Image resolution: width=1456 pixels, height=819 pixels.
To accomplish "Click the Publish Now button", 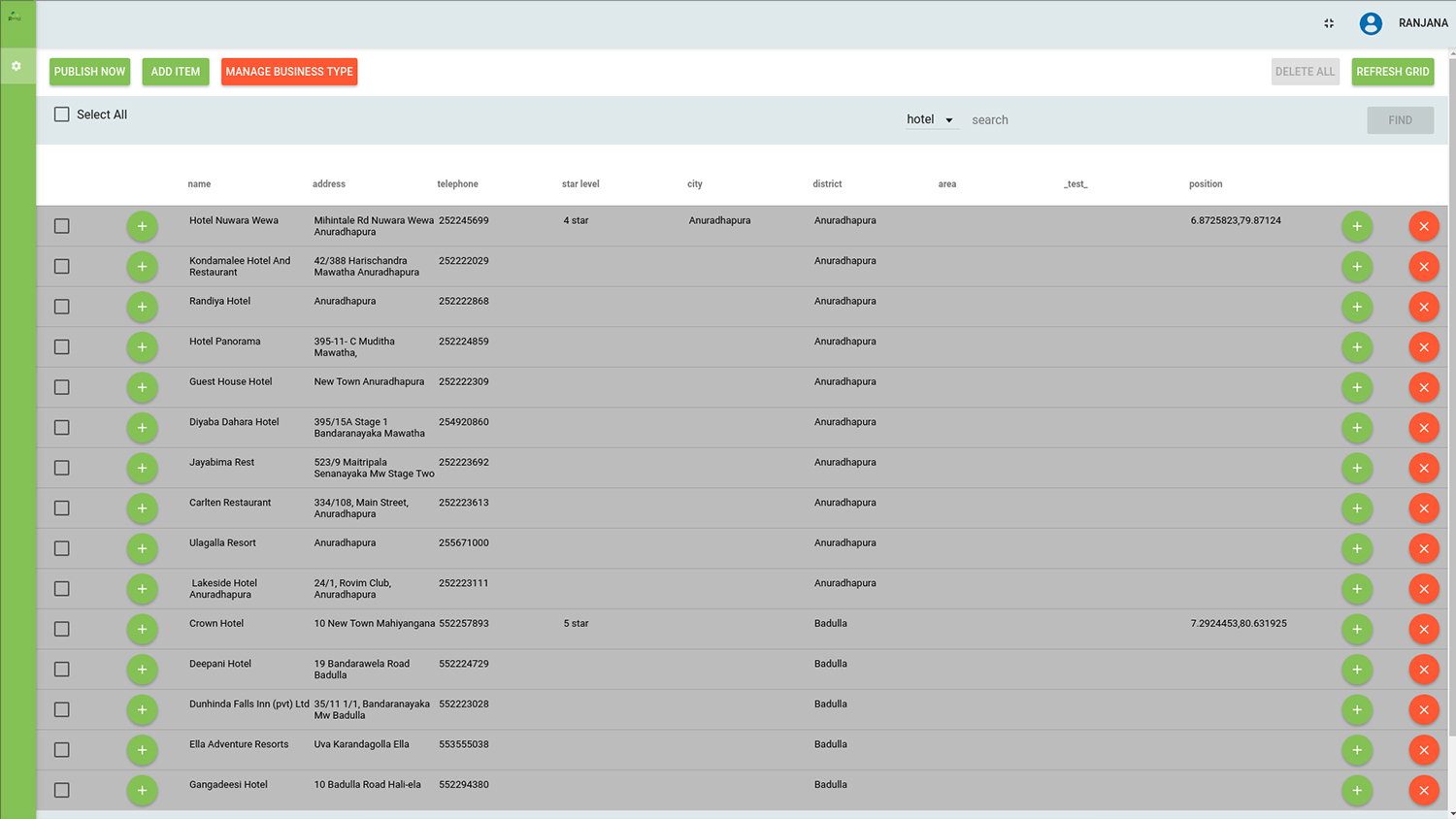I will (x=89, y=72).
